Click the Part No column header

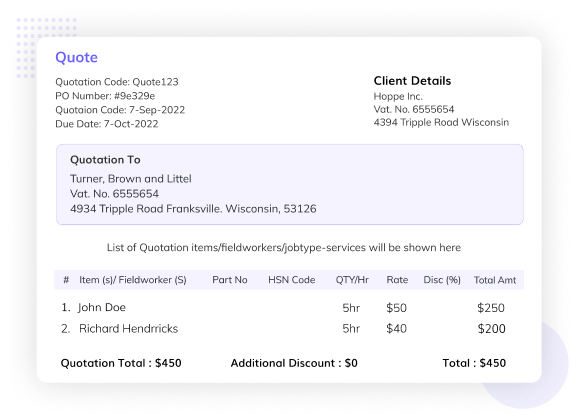pyautogui.click(x=230, y=280)
